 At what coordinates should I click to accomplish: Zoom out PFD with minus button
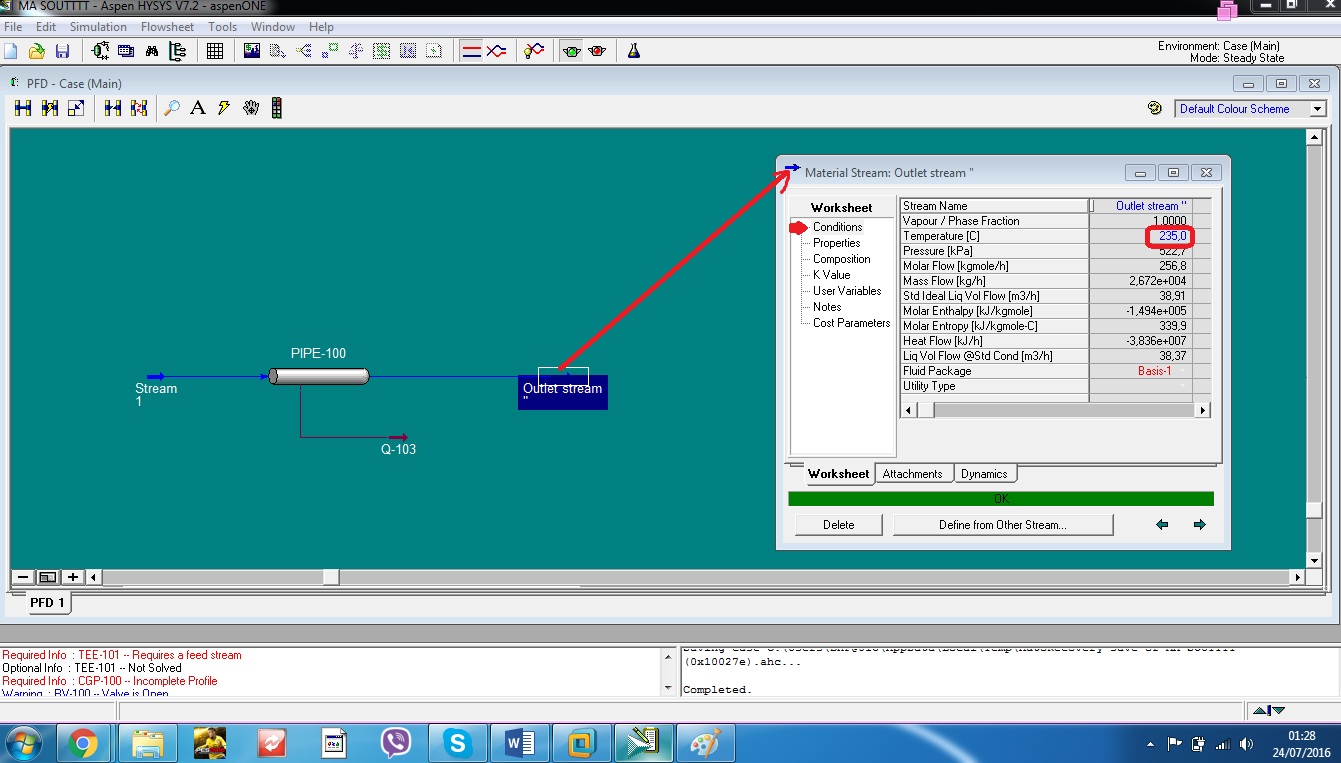(x=22, y=577)
